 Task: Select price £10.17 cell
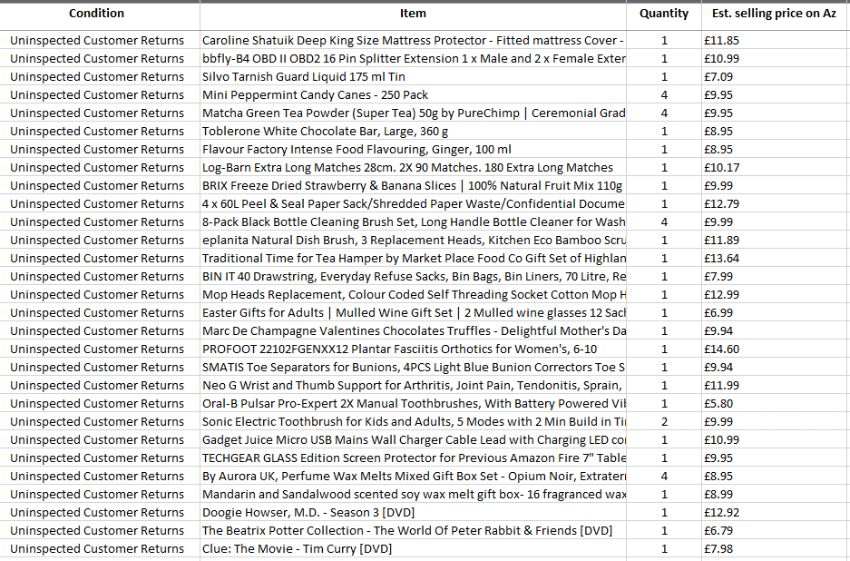click(x=775, y=167)
